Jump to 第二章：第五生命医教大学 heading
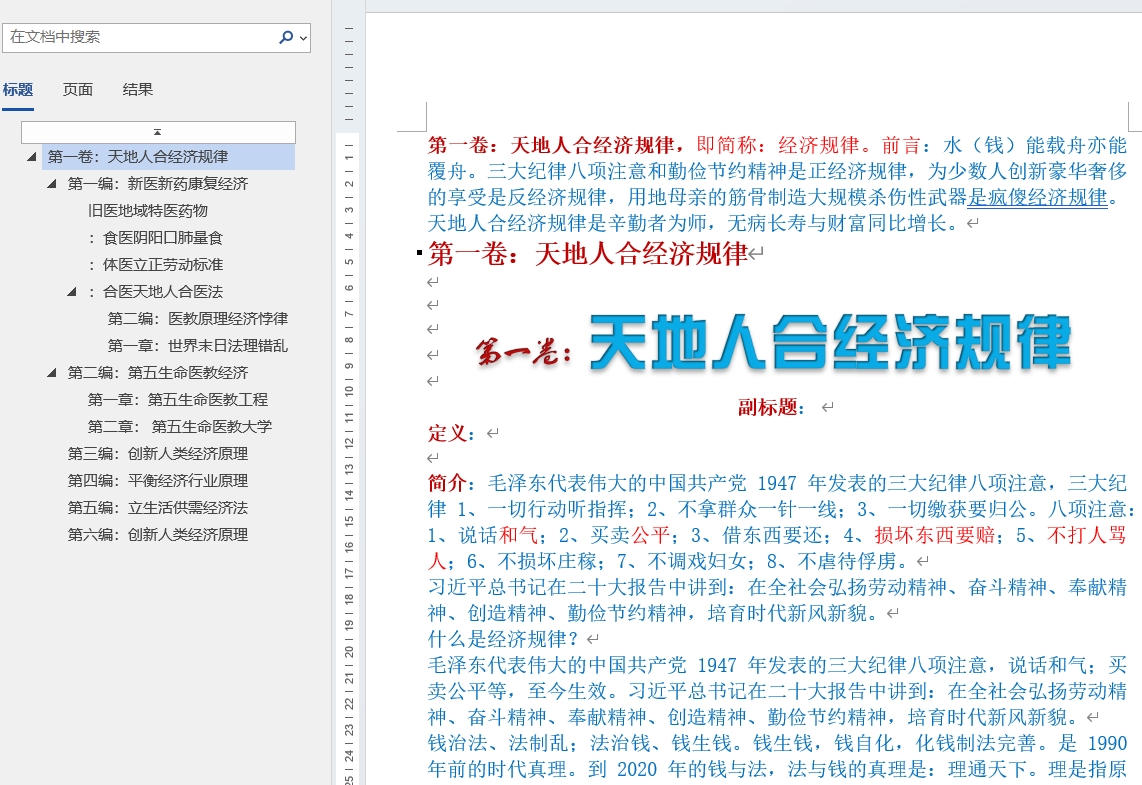 pos(180,427)
